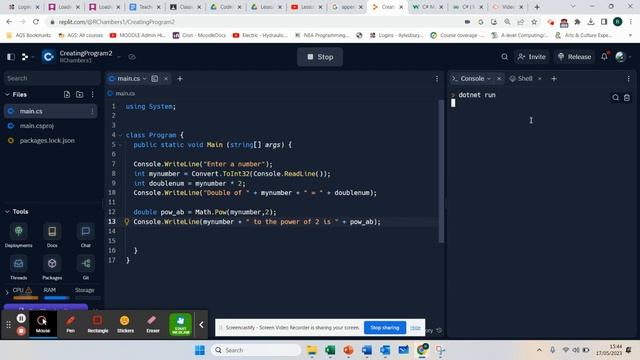Click the lightbulb hint on line 13
Screen dimensions: 640x360
point(127,222)
